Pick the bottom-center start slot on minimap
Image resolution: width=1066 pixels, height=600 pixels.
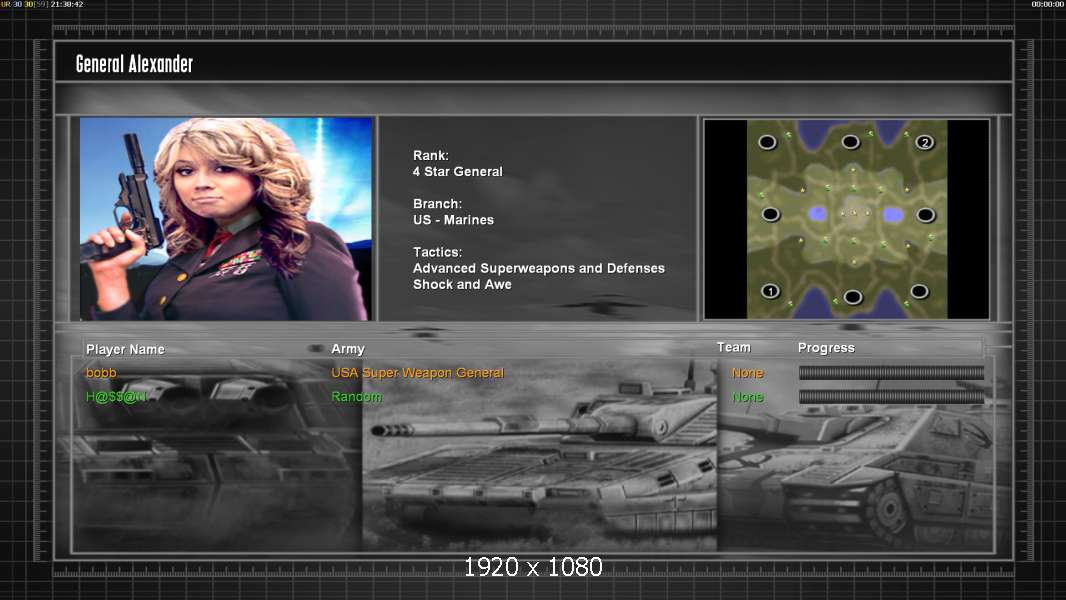pos(853,297)
